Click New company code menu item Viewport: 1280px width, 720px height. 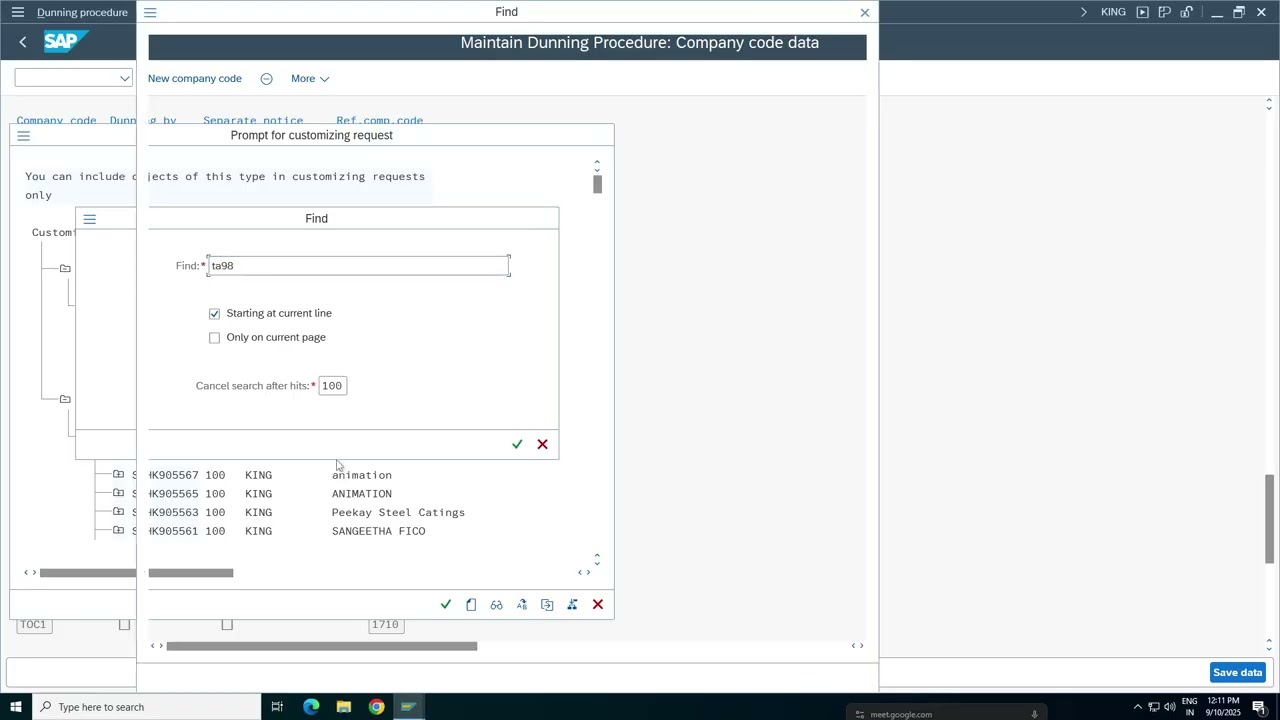(195, 79)
